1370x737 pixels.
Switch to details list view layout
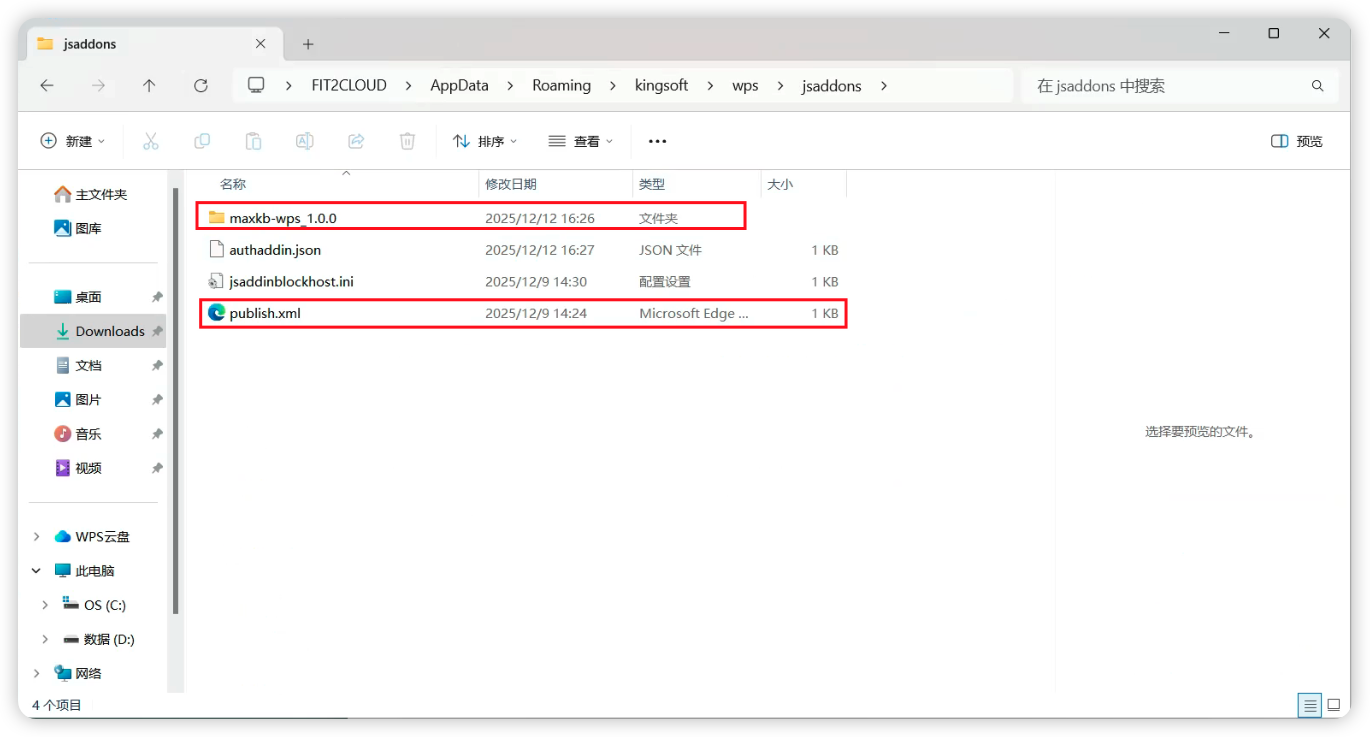(x=1310, y=705)
